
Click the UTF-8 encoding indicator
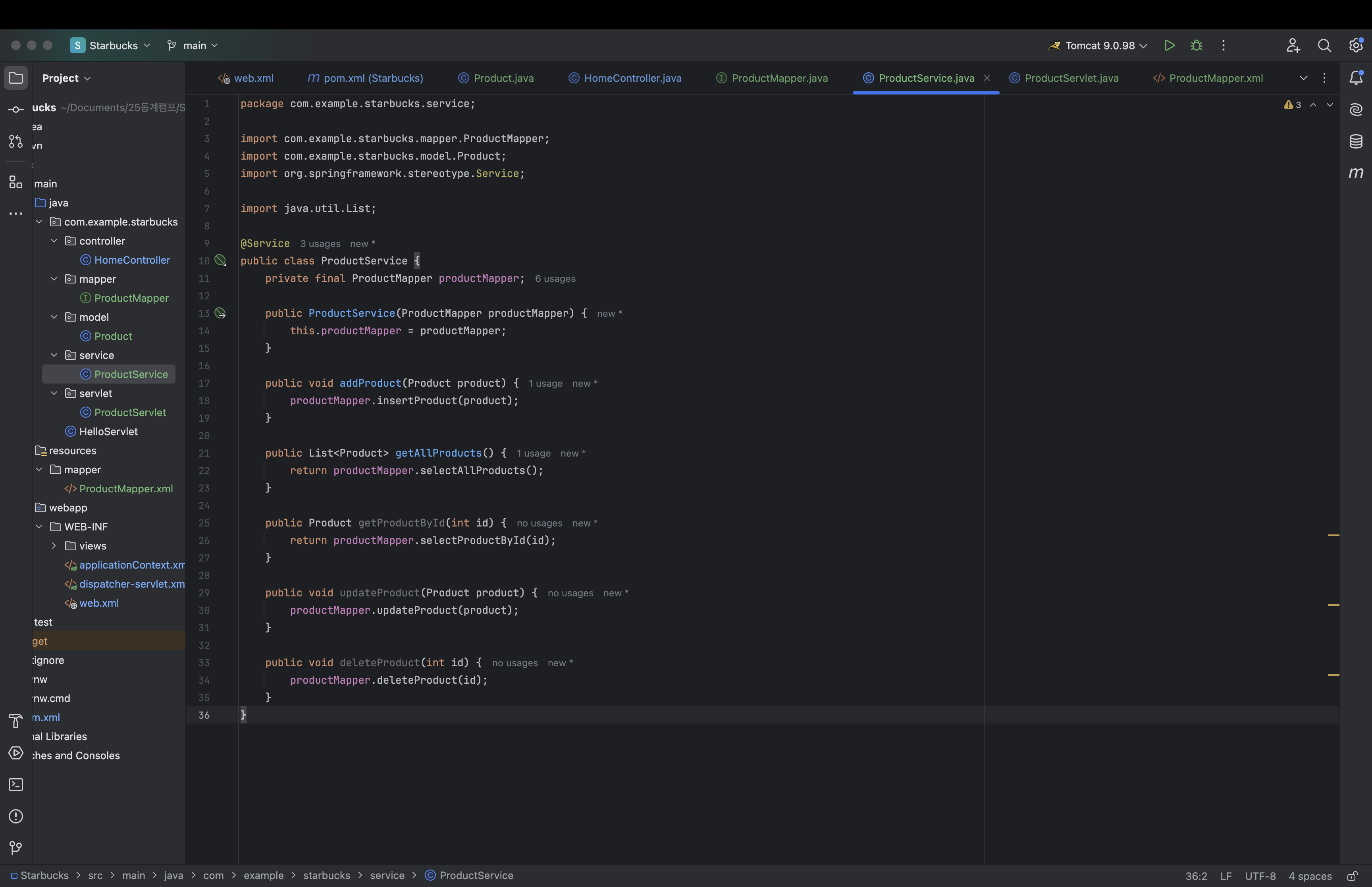1260,875
